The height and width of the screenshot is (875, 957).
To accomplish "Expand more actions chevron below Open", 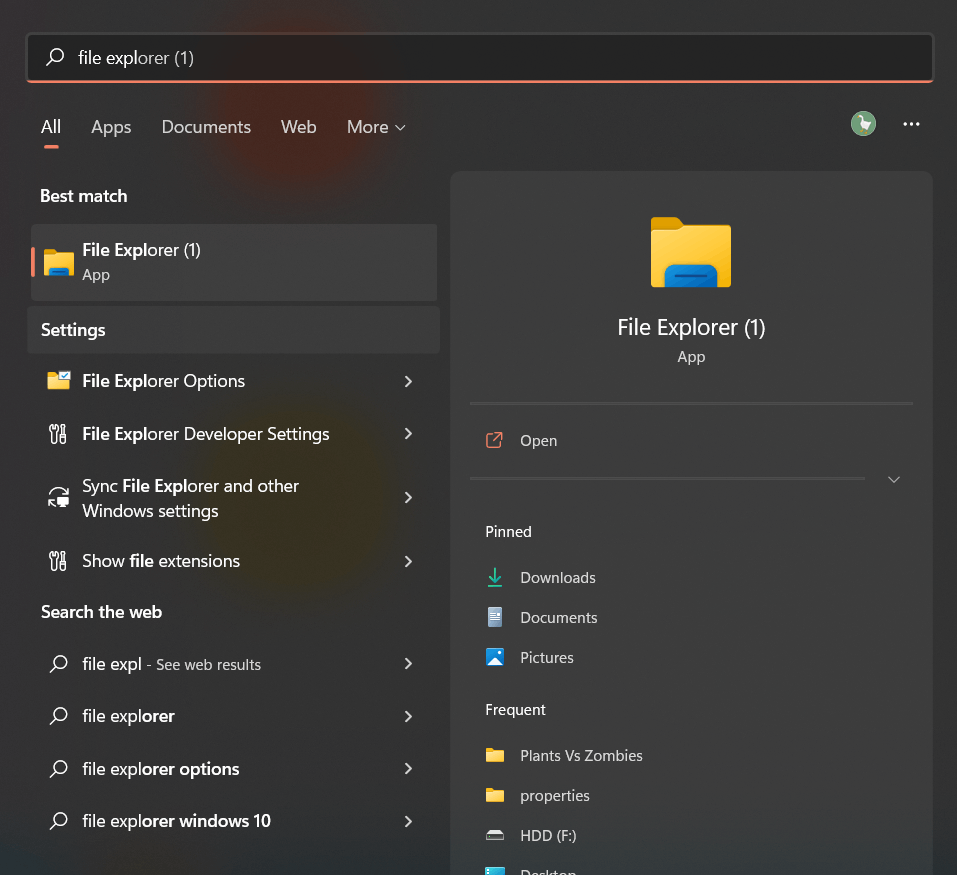I will tap(894, 480).
